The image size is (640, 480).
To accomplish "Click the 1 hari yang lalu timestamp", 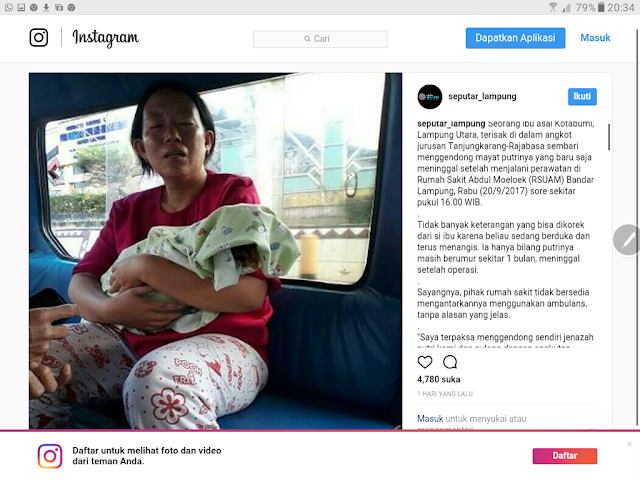I will point(445,394).
